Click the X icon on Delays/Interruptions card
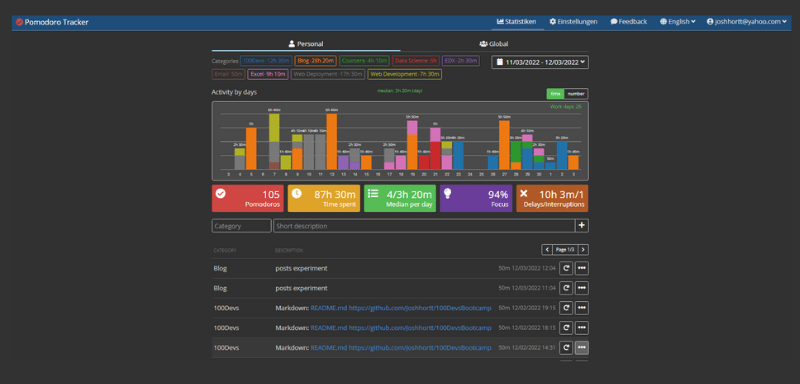 click(x=524, y=194)
